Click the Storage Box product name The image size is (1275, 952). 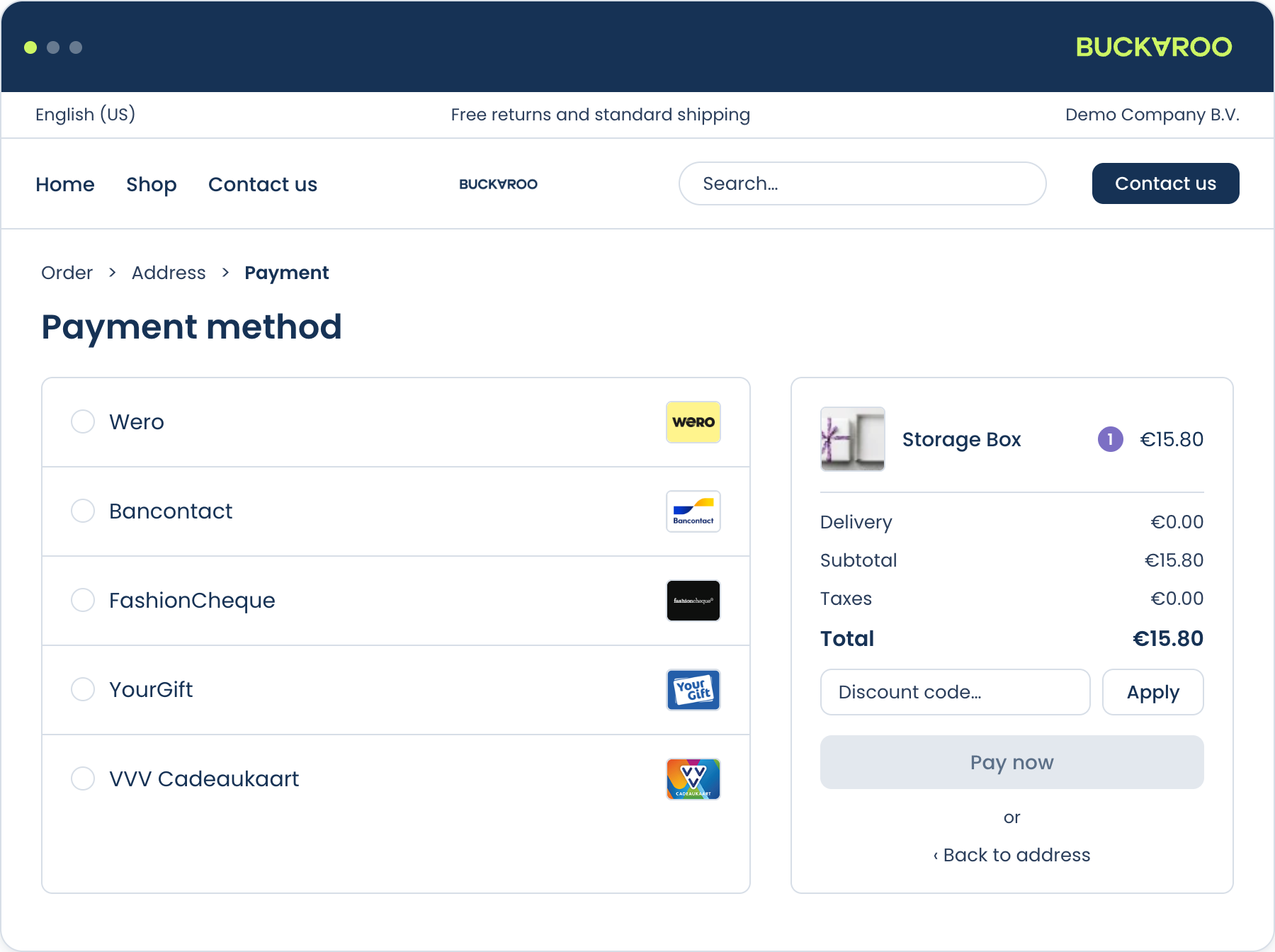961,439
